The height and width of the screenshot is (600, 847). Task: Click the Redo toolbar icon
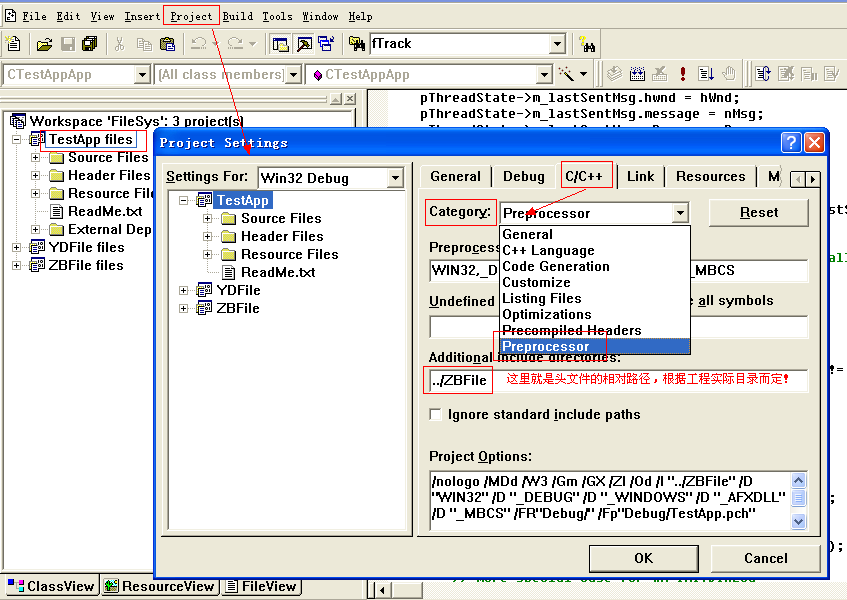[x=236, y=44]
